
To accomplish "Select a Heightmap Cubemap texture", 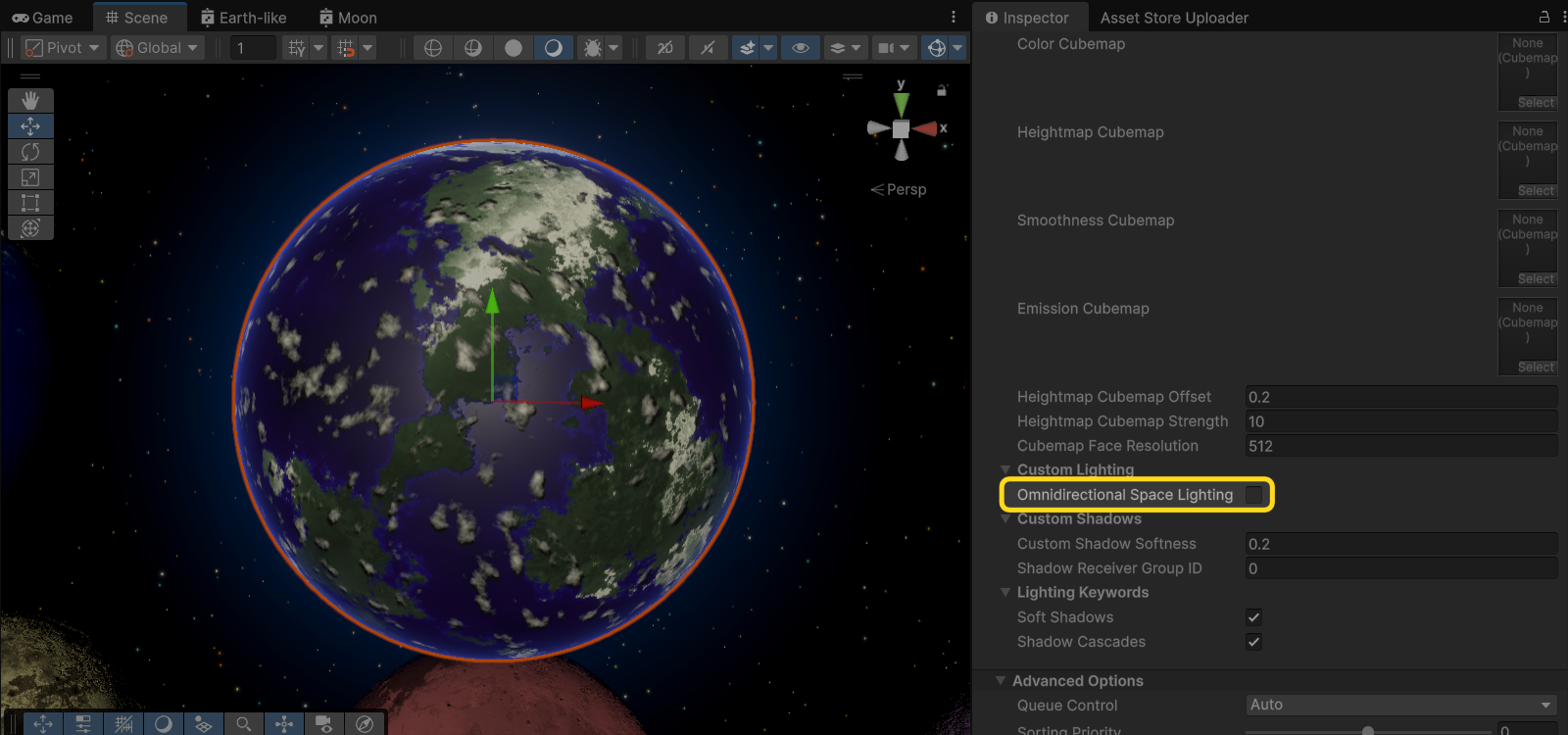I will click(1536, 191).
